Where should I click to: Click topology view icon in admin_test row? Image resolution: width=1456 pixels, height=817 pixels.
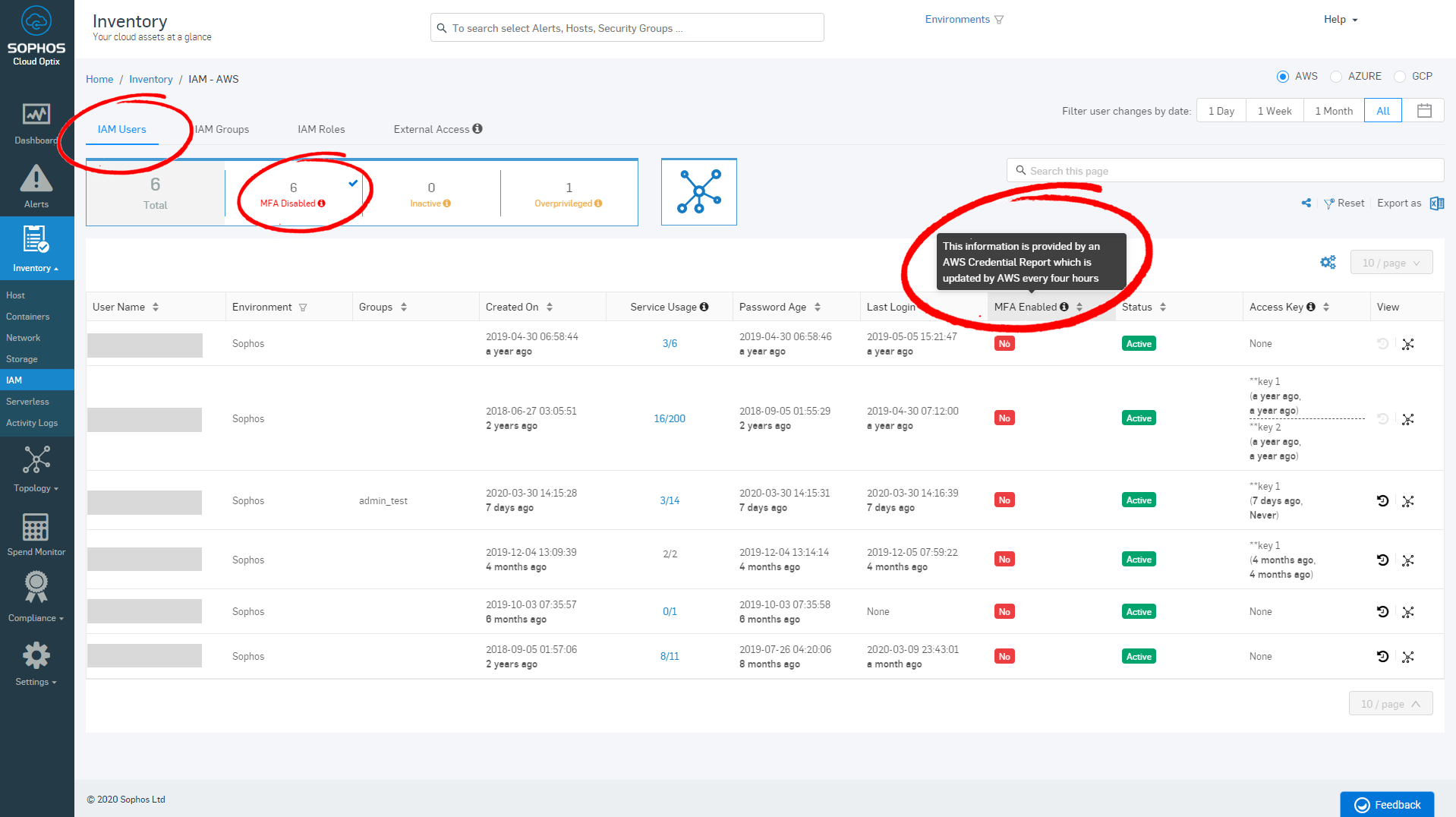coord(1408,501)
